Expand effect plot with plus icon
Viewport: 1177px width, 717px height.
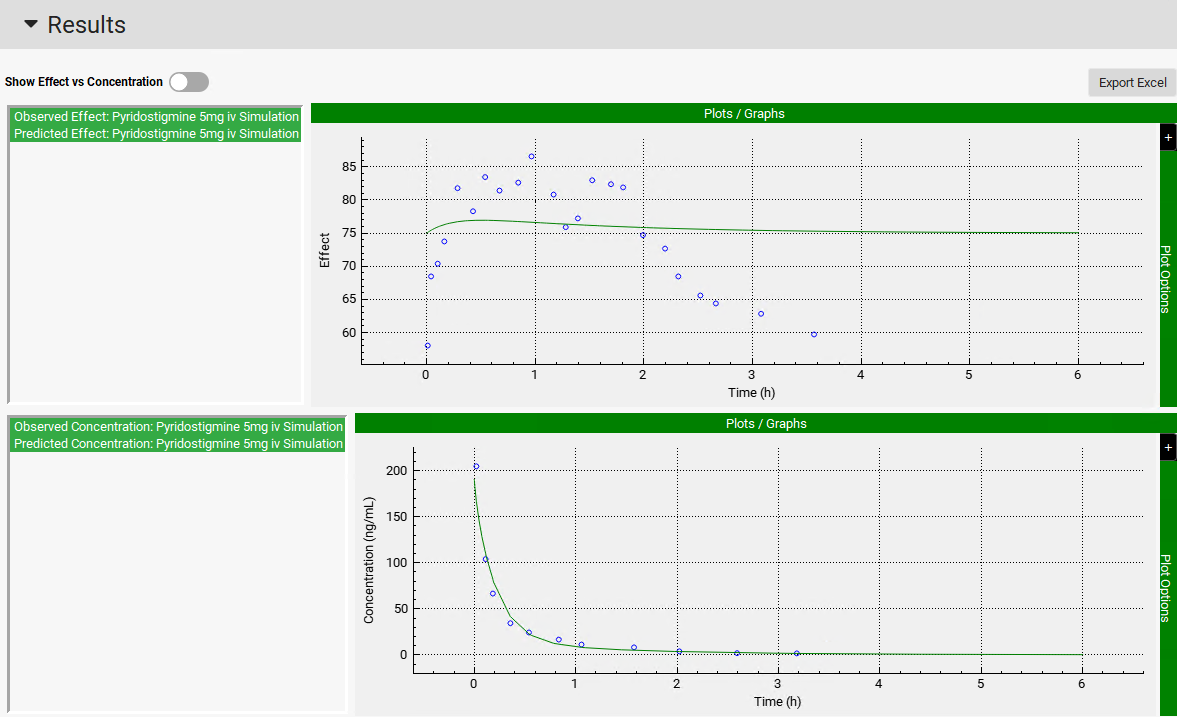tap(1168, 138)
